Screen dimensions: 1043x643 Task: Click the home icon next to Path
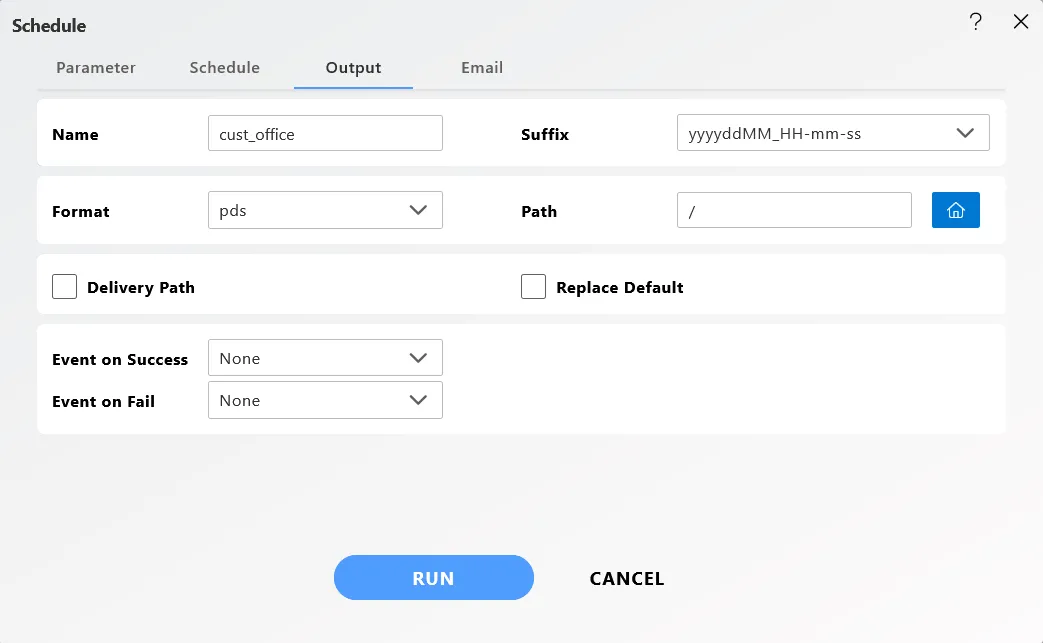coord(955,210)
